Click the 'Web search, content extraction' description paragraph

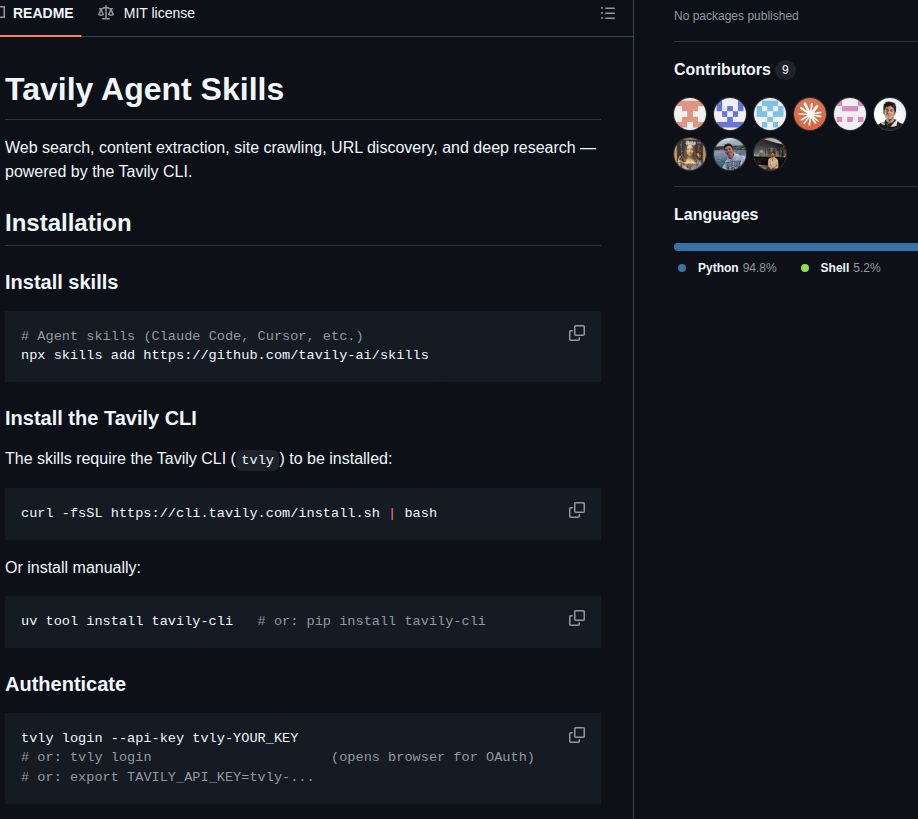point(300,159)
